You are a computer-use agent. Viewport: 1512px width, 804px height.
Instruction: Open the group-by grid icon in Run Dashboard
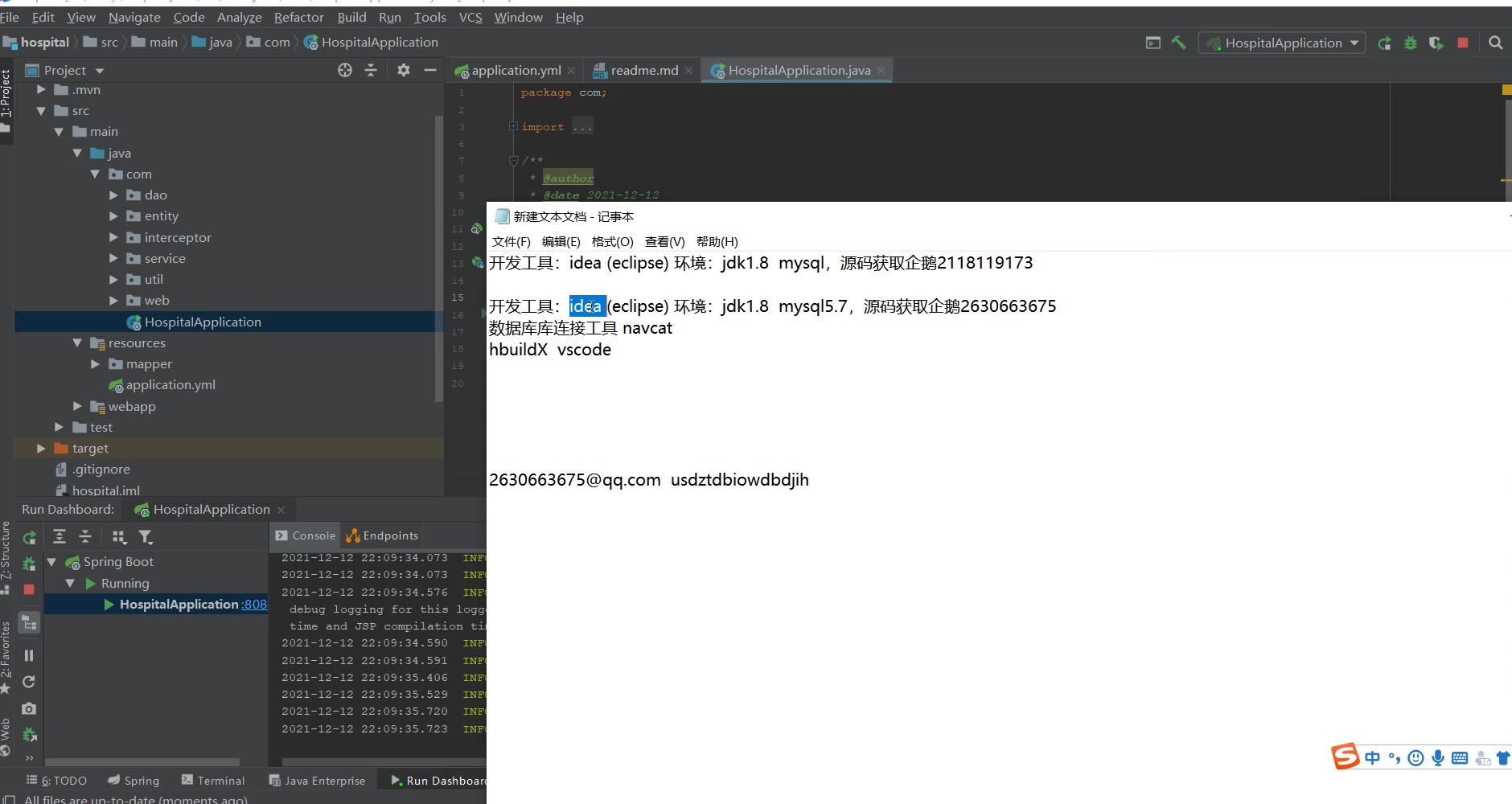(119, 537)
